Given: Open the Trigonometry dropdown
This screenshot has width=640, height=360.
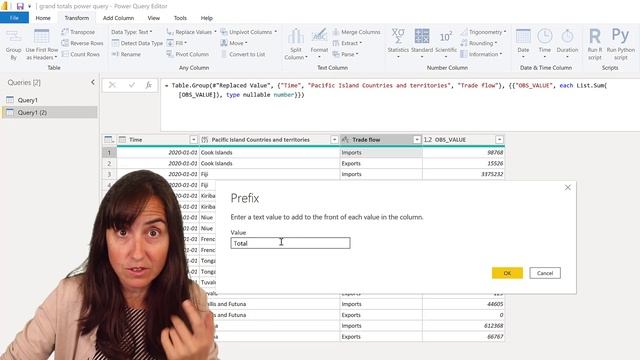Looking at the screenshot, I should click(483, 32).
